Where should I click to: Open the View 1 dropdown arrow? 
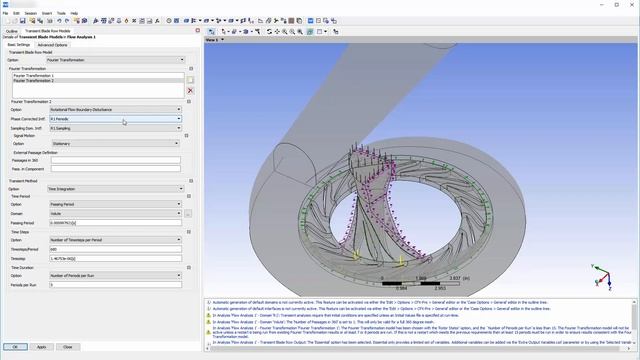click(x=222, y=40)
